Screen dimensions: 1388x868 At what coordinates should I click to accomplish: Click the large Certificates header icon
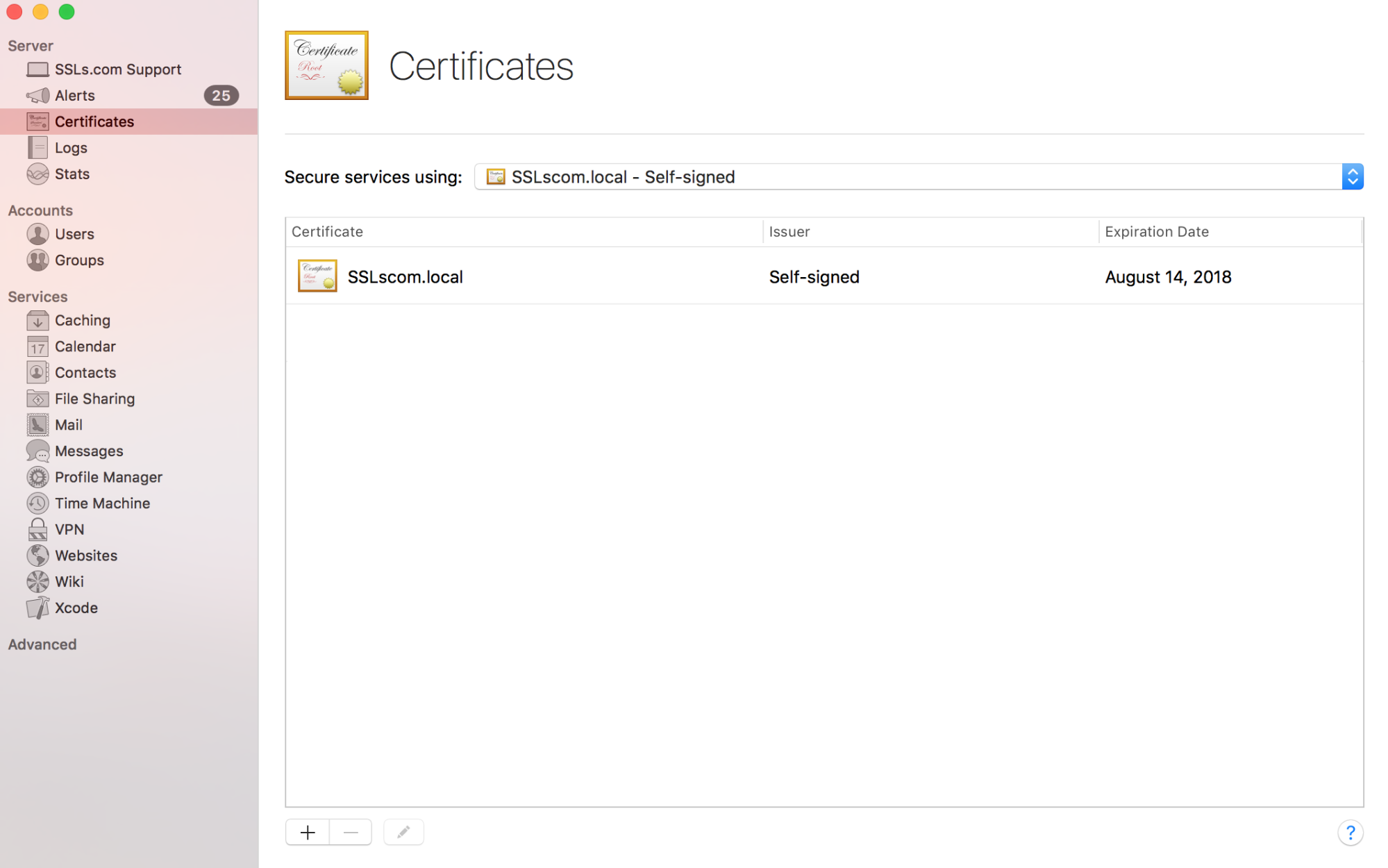(326, 65)
